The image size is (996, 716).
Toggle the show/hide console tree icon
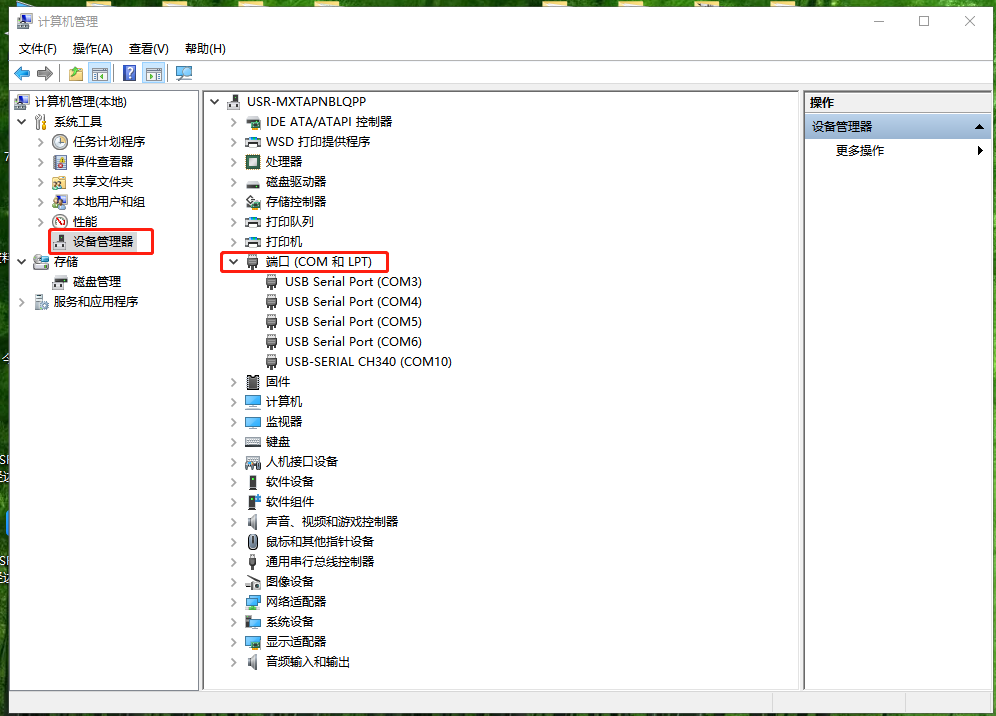[100, 74]
